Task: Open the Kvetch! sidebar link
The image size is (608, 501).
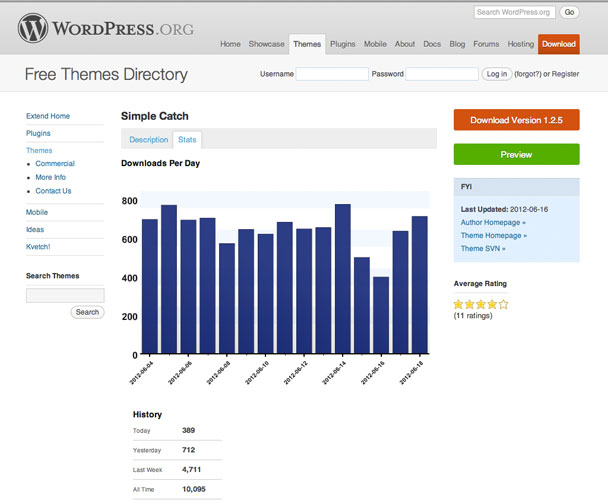Action: pos(38,247)
